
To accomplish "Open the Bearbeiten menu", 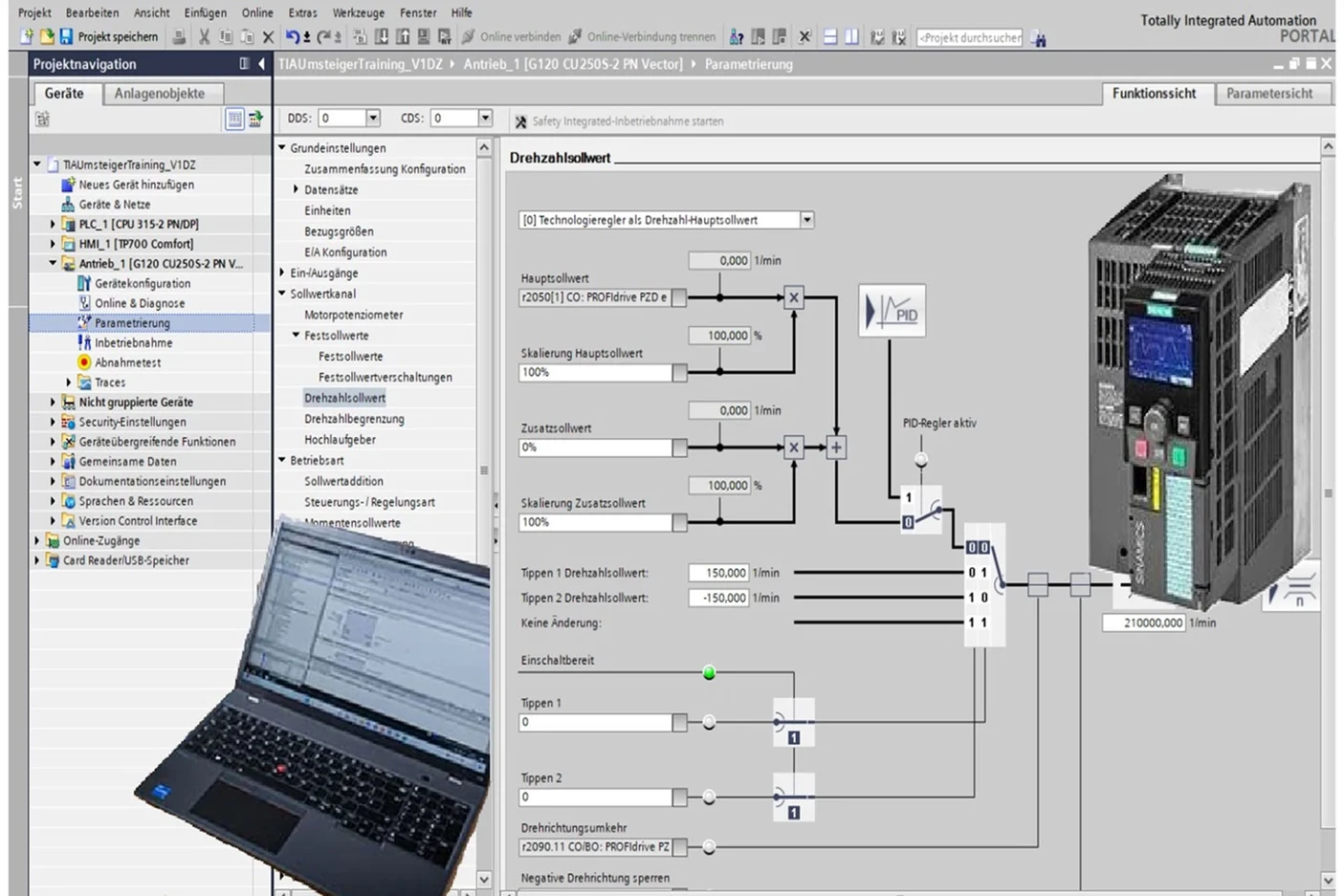I will [x=92, y=12].
